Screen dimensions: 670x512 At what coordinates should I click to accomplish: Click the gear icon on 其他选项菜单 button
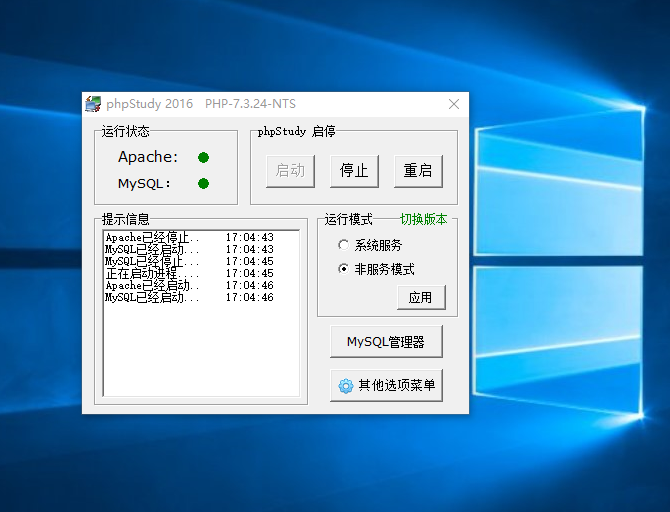click(346, 385)
